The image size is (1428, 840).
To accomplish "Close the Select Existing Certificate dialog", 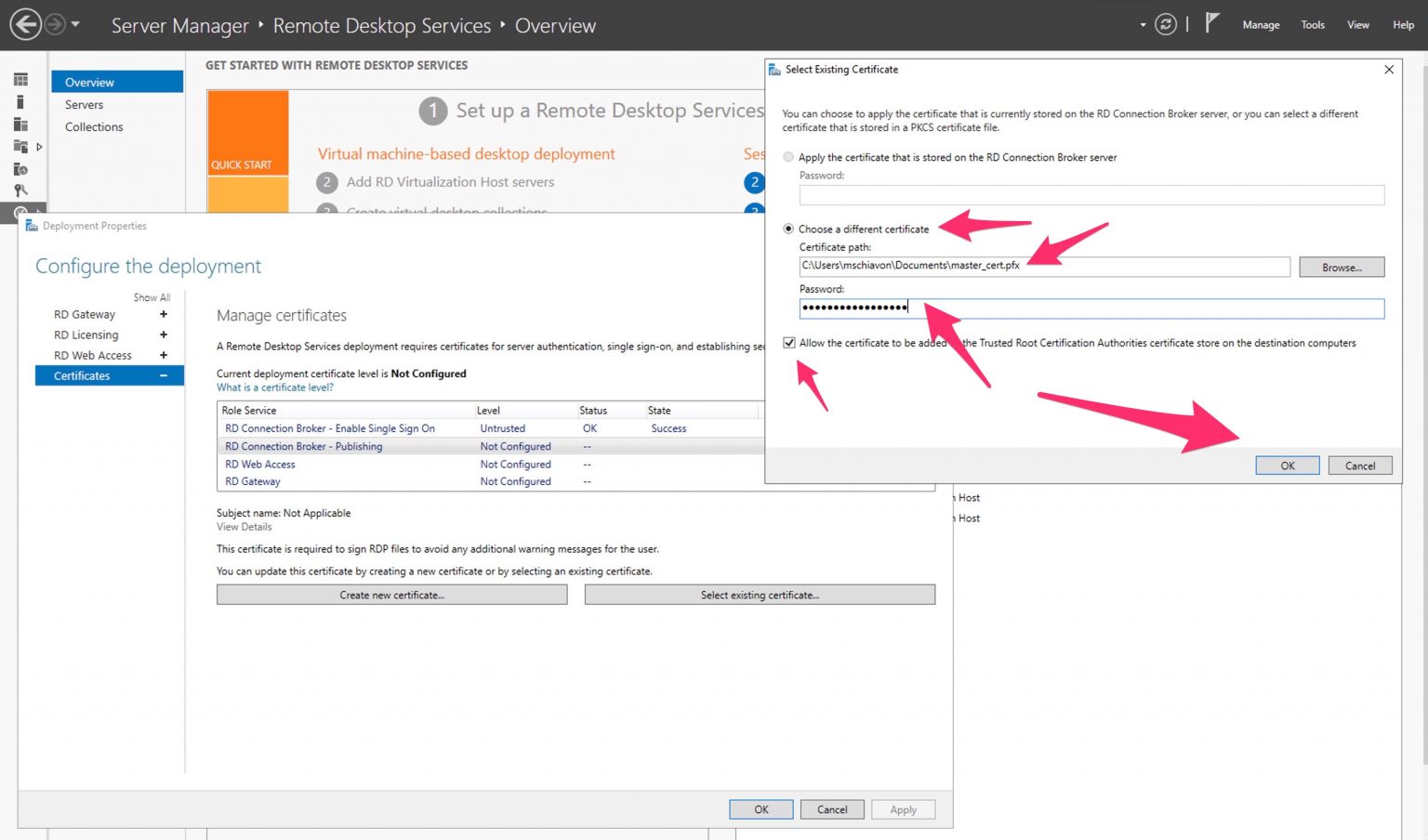I will (x=1389, y=70).
